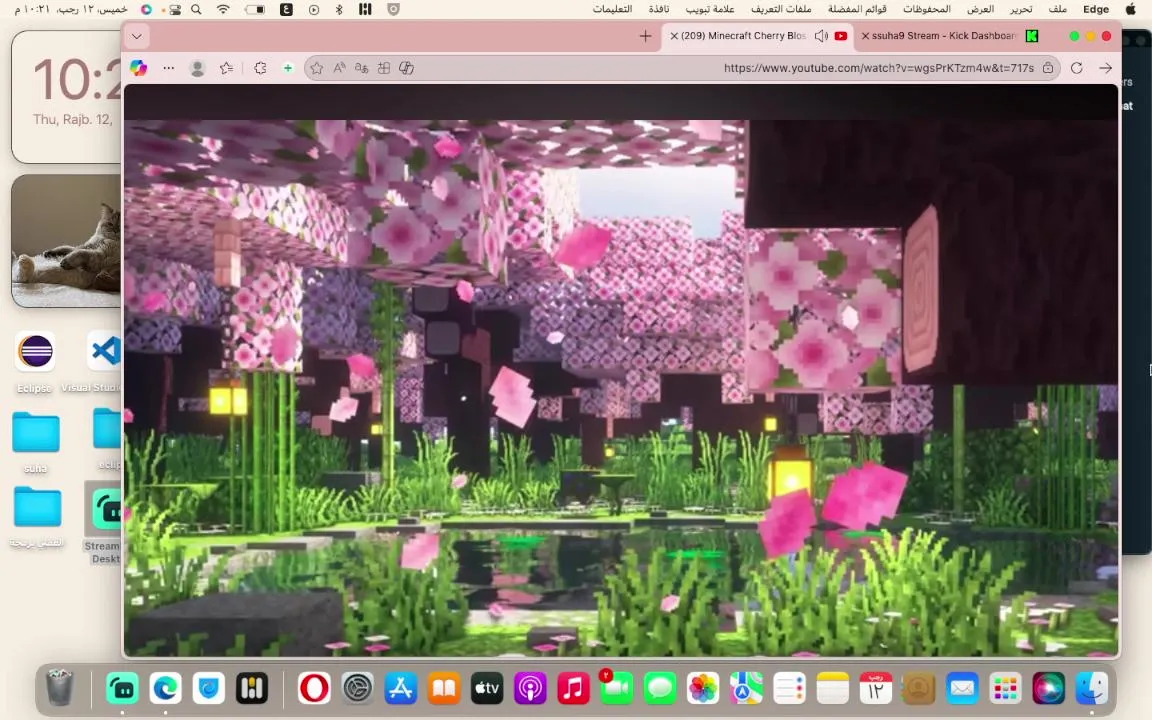The image size is (1152, 720).
Task: Open the التعليمات (Help) menu
Action: click(612, 10)
